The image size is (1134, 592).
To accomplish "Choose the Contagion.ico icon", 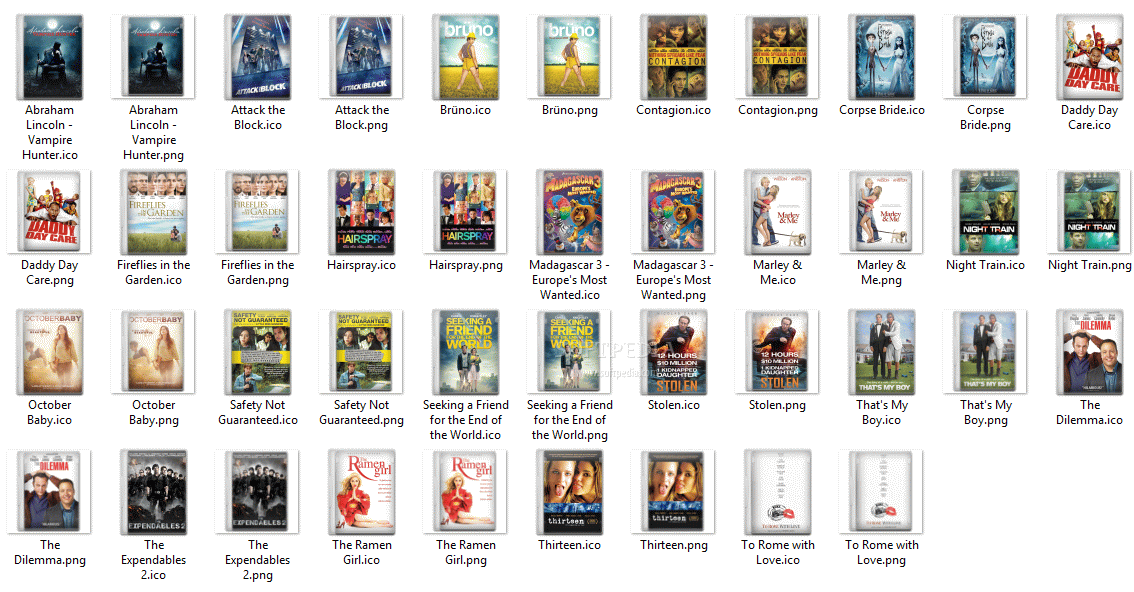I will click(x=674, y=57).
